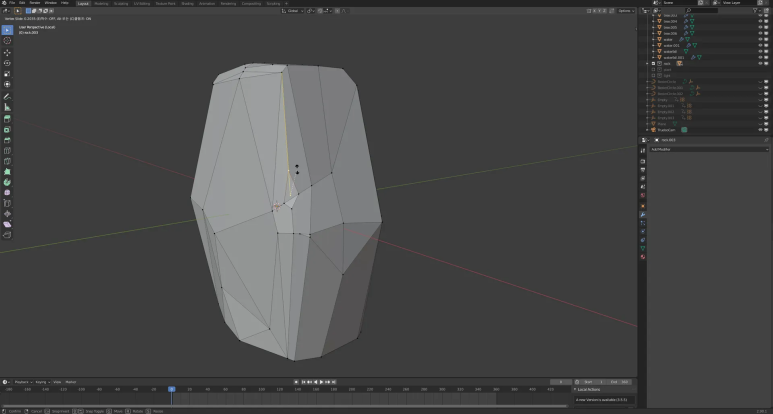Viewport: 773px width, 414px height.
Task: Hide the water object in viewport
Action: click(x=759, y=40)
